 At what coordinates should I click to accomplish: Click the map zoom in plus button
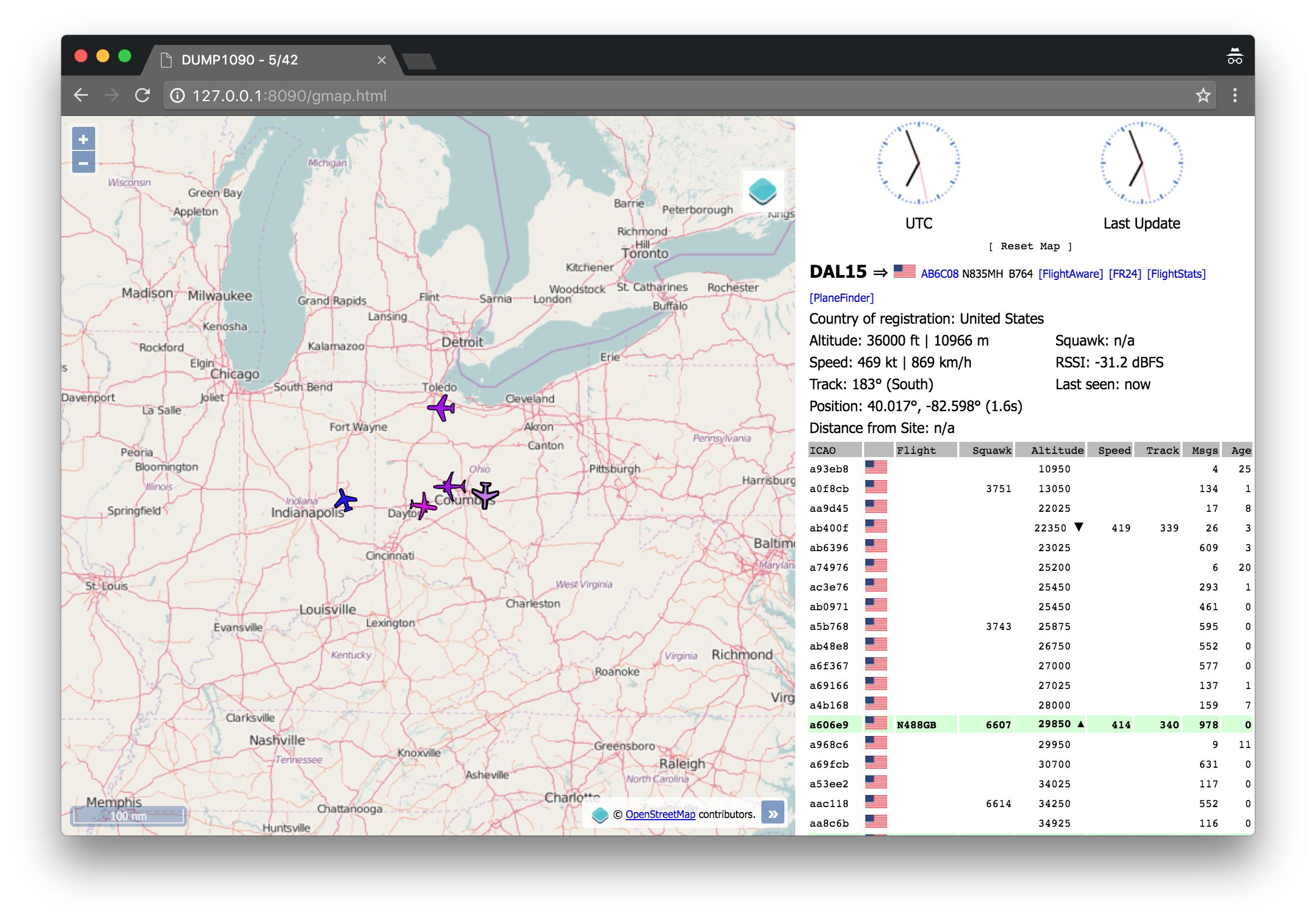point(83,139)
